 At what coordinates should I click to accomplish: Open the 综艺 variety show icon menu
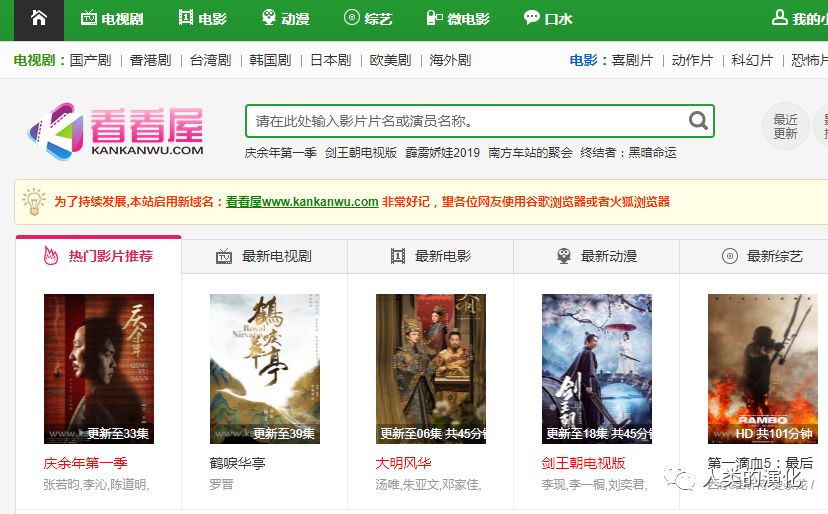[368, 18]
